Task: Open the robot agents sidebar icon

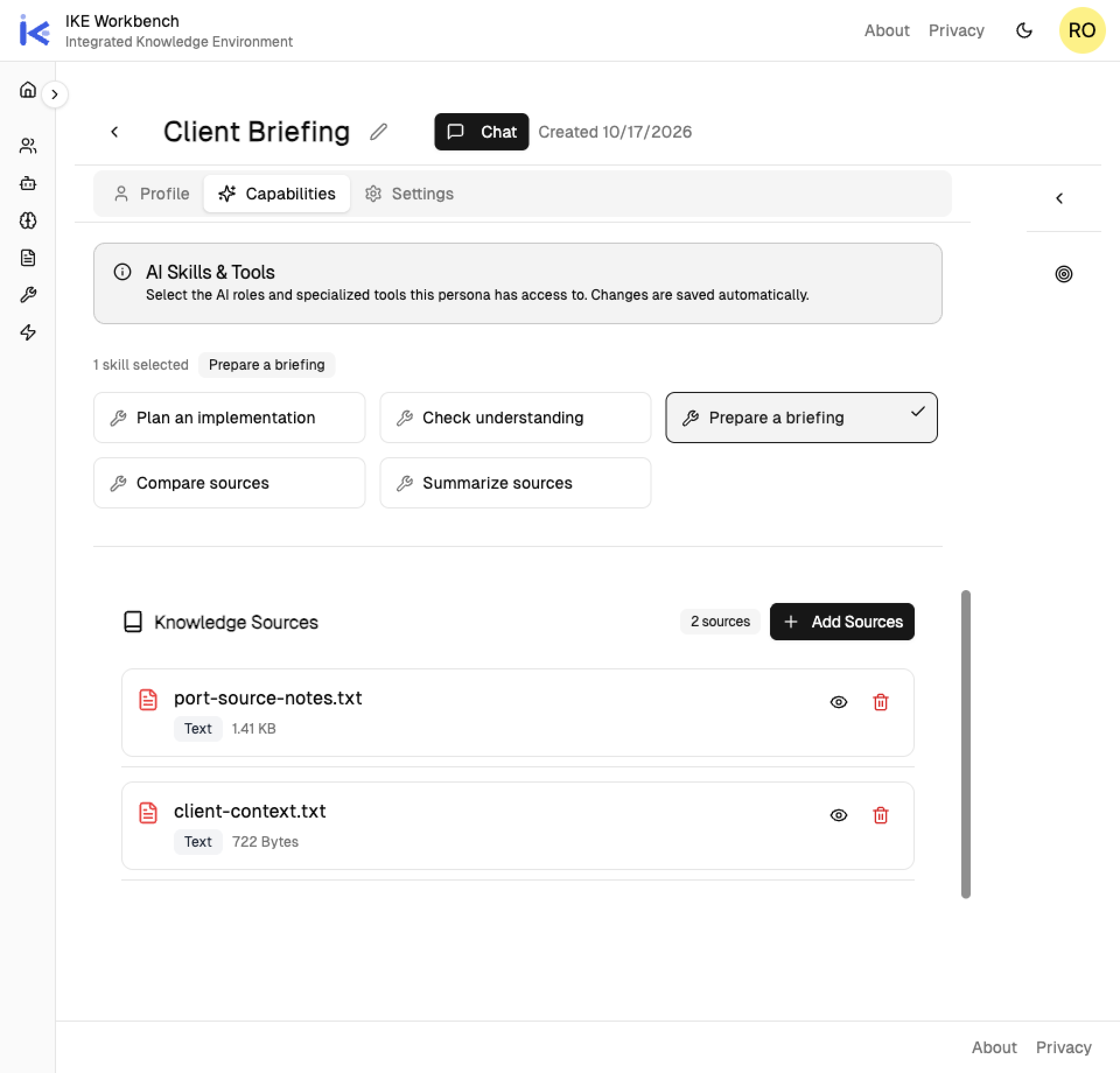Action: (x=28, y=184)
